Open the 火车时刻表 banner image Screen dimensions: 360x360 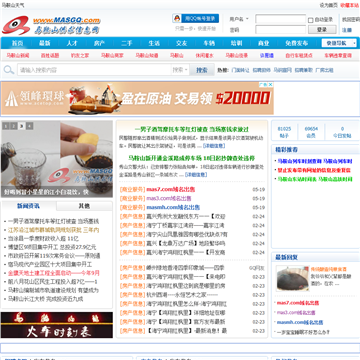(57, 325)
